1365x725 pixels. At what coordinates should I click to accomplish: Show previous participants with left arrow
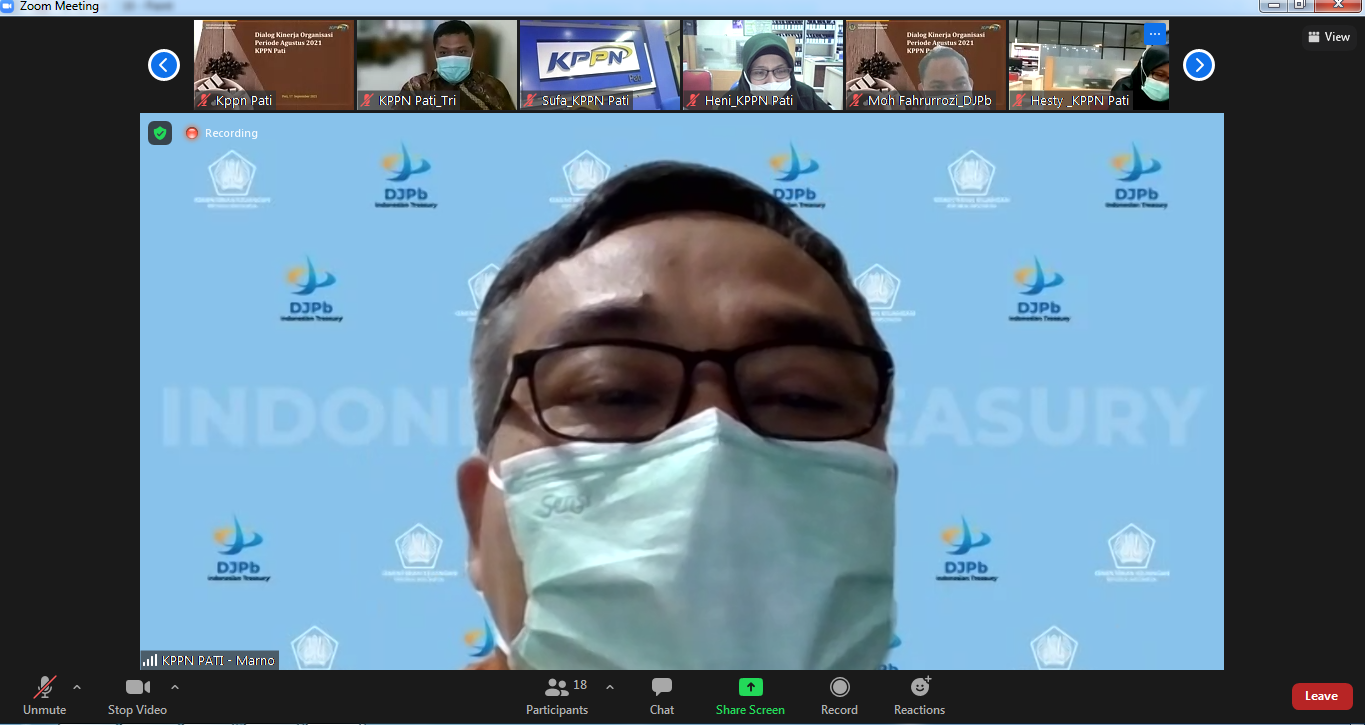(x=164, y=65)
